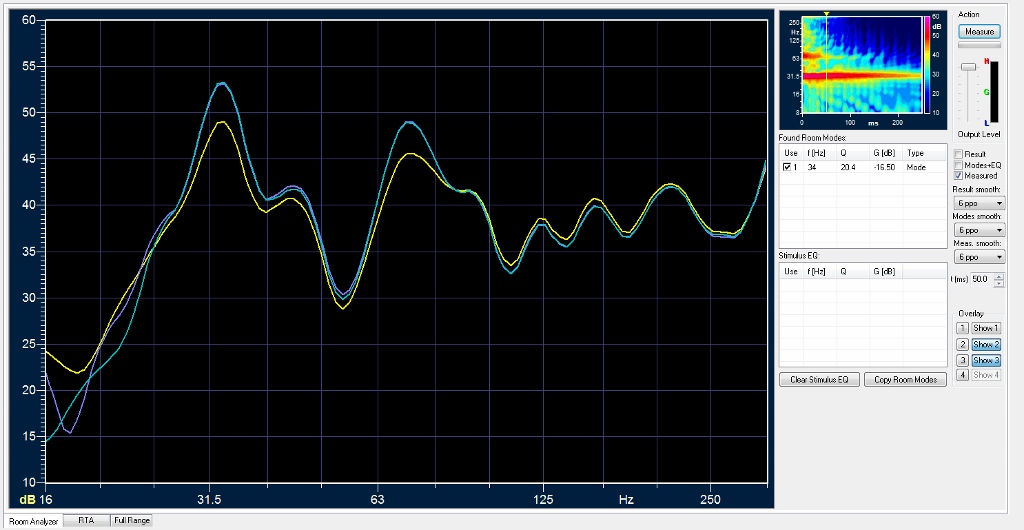Click Clear Stimulus EQ button
1024x530 pixels.
pos(819,380)
